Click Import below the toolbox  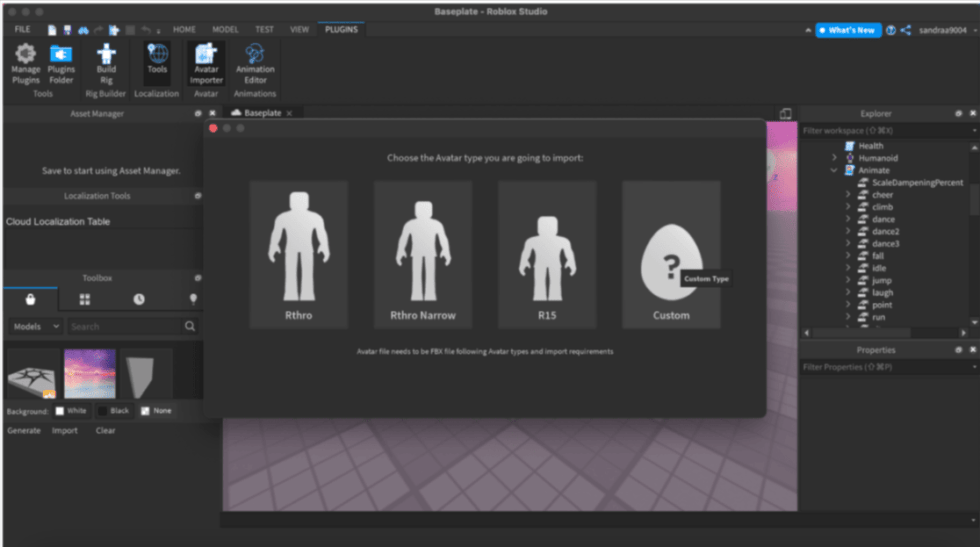click(64, 431)
